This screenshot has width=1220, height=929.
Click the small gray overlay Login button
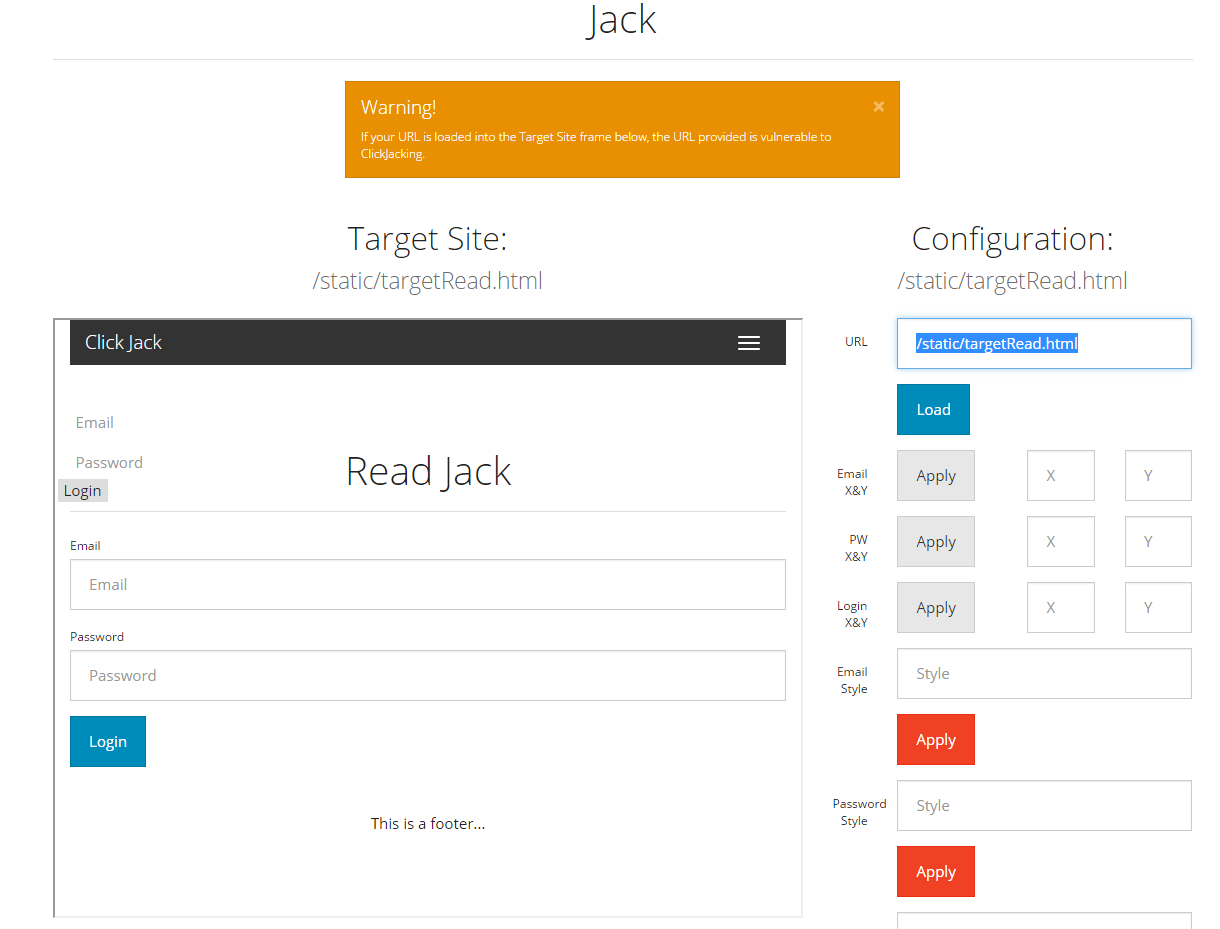(83, 491)
